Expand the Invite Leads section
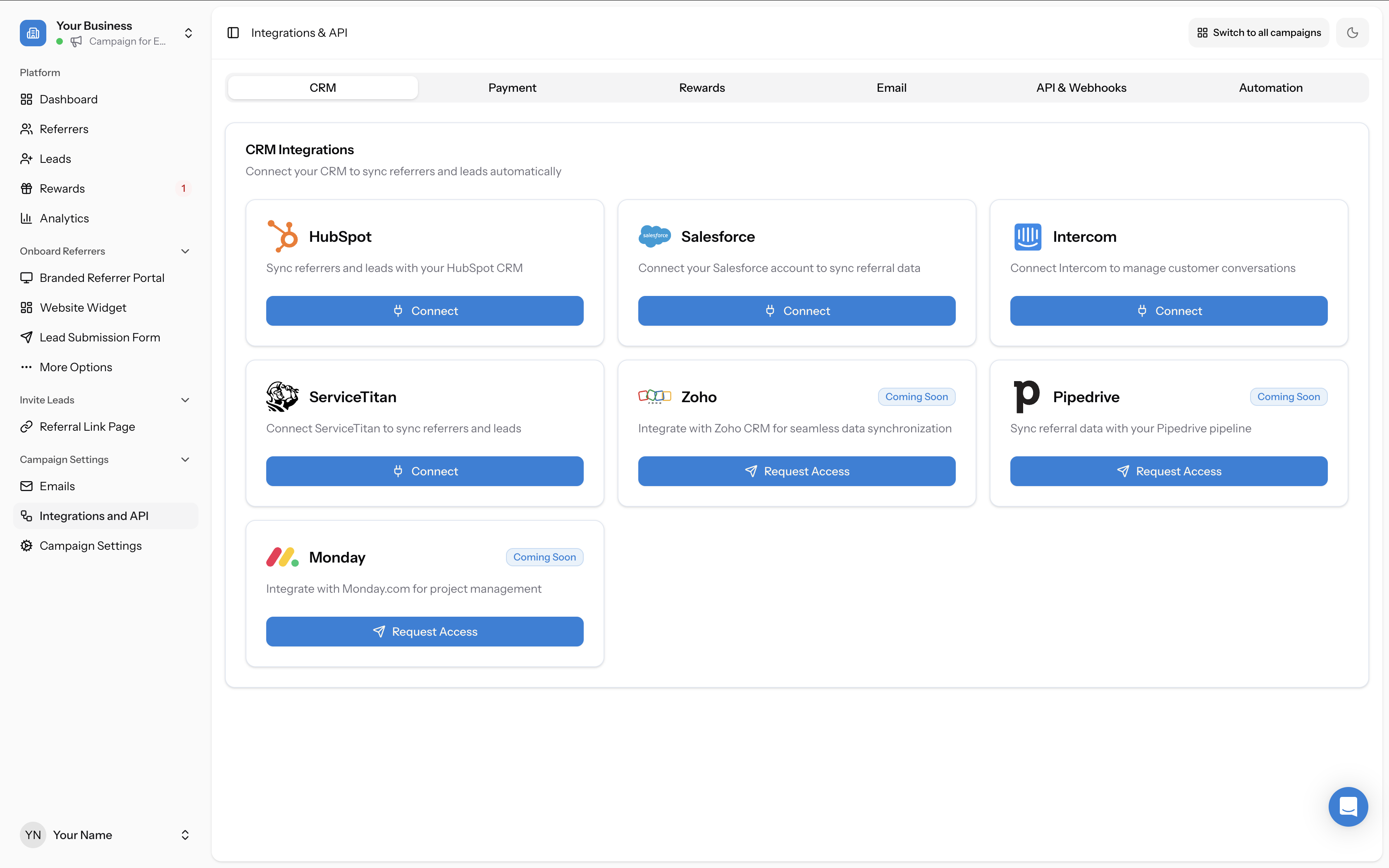 click(x=184, y=400)
